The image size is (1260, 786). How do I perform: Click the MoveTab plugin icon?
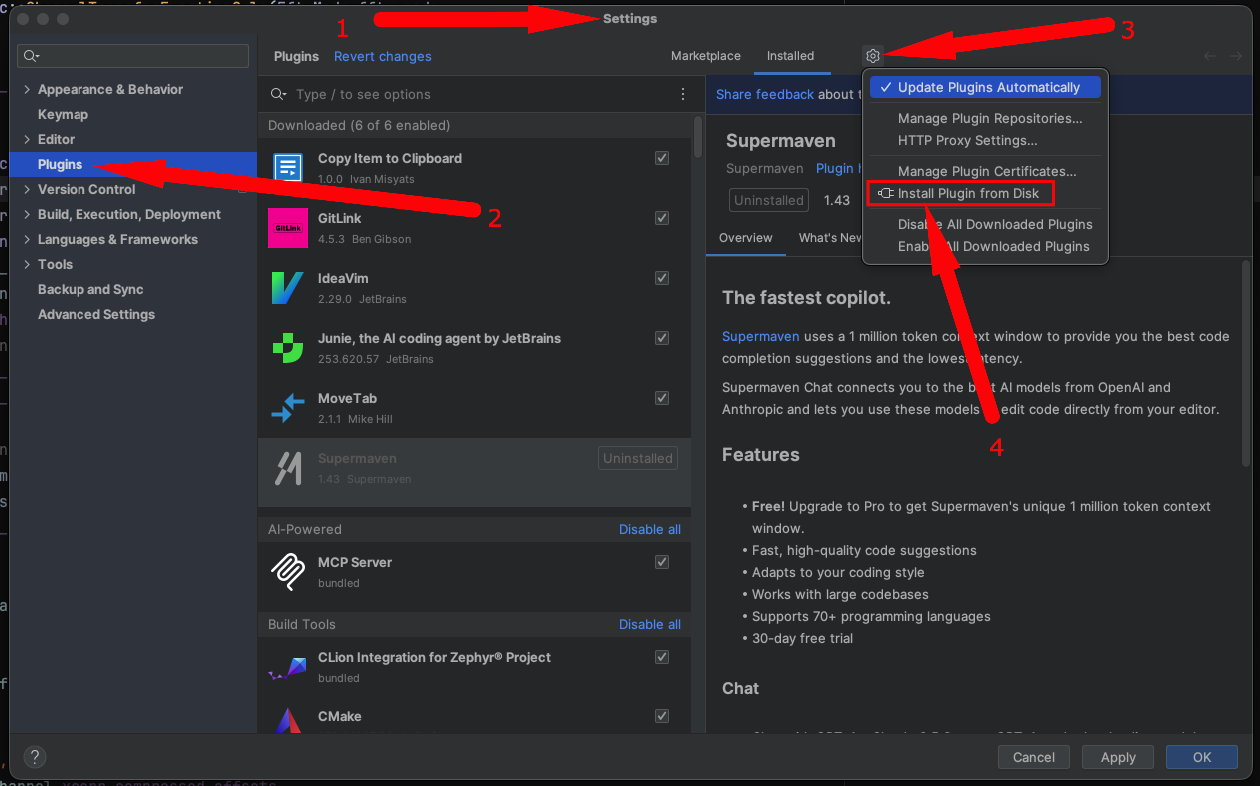pos(288,408)
